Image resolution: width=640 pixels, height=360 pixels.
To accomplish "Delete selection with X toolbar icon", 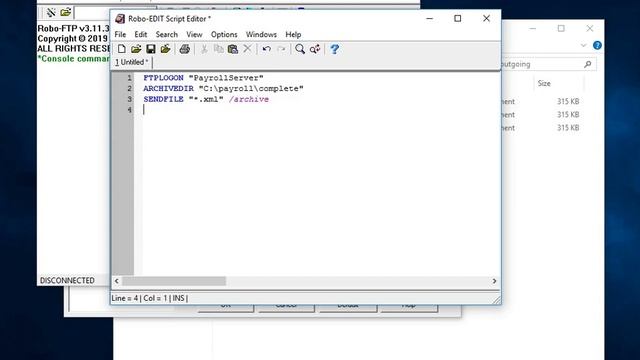I will coord(247,49).
